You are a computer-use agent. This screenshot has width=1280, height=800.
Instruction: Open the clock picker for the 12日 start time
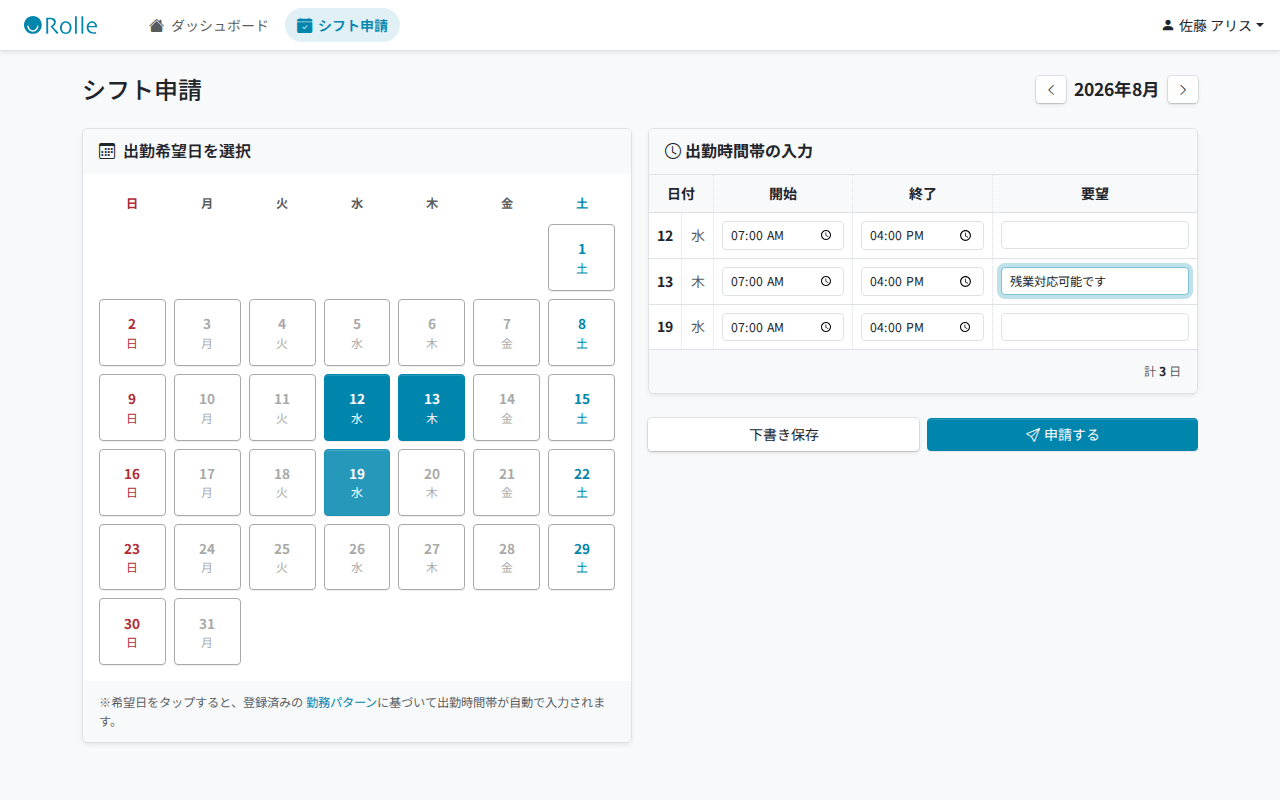tap(826, 236)
